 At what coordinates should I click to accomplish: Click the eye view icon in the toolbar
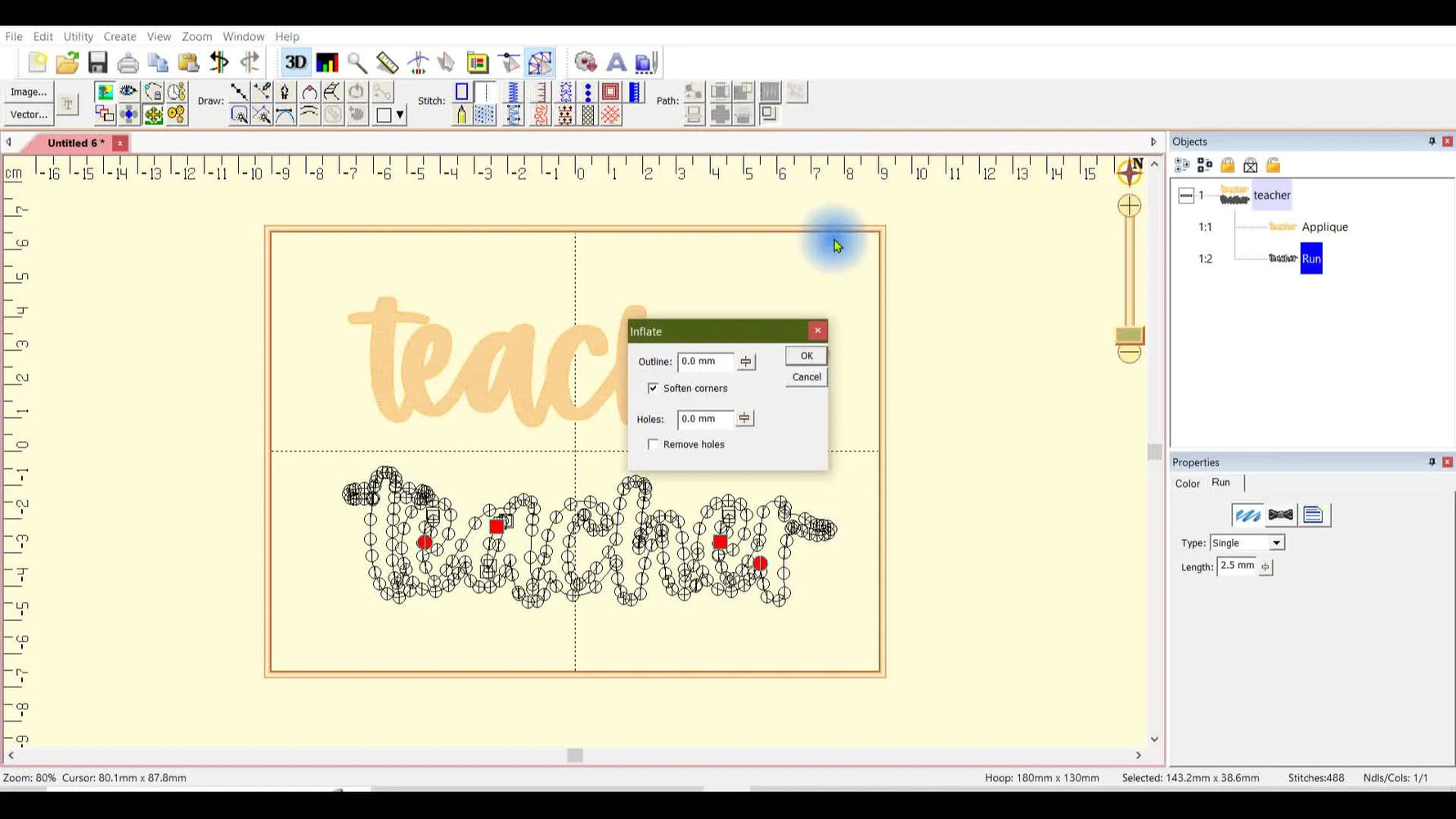click(128, 92)
